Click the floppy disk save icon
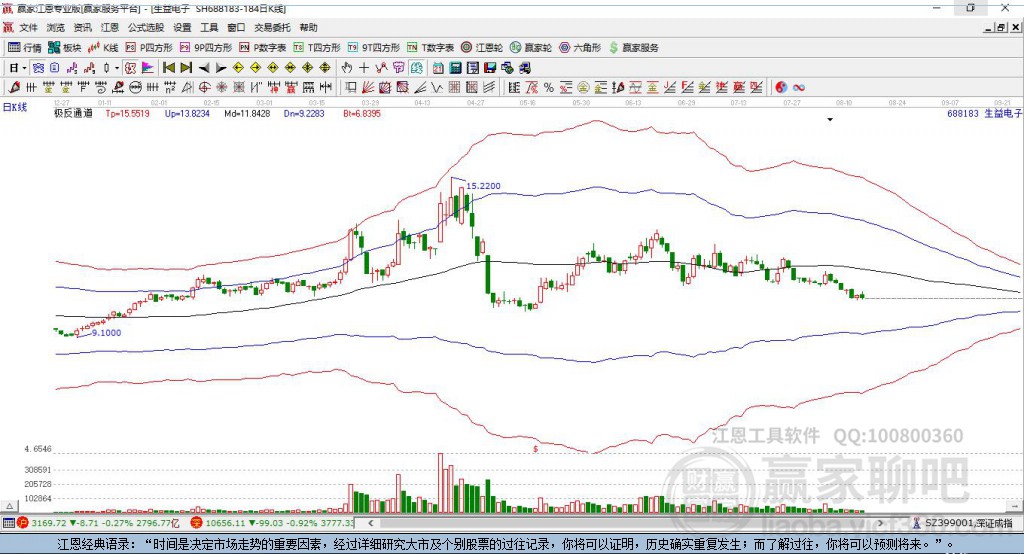 pos(490,68)
